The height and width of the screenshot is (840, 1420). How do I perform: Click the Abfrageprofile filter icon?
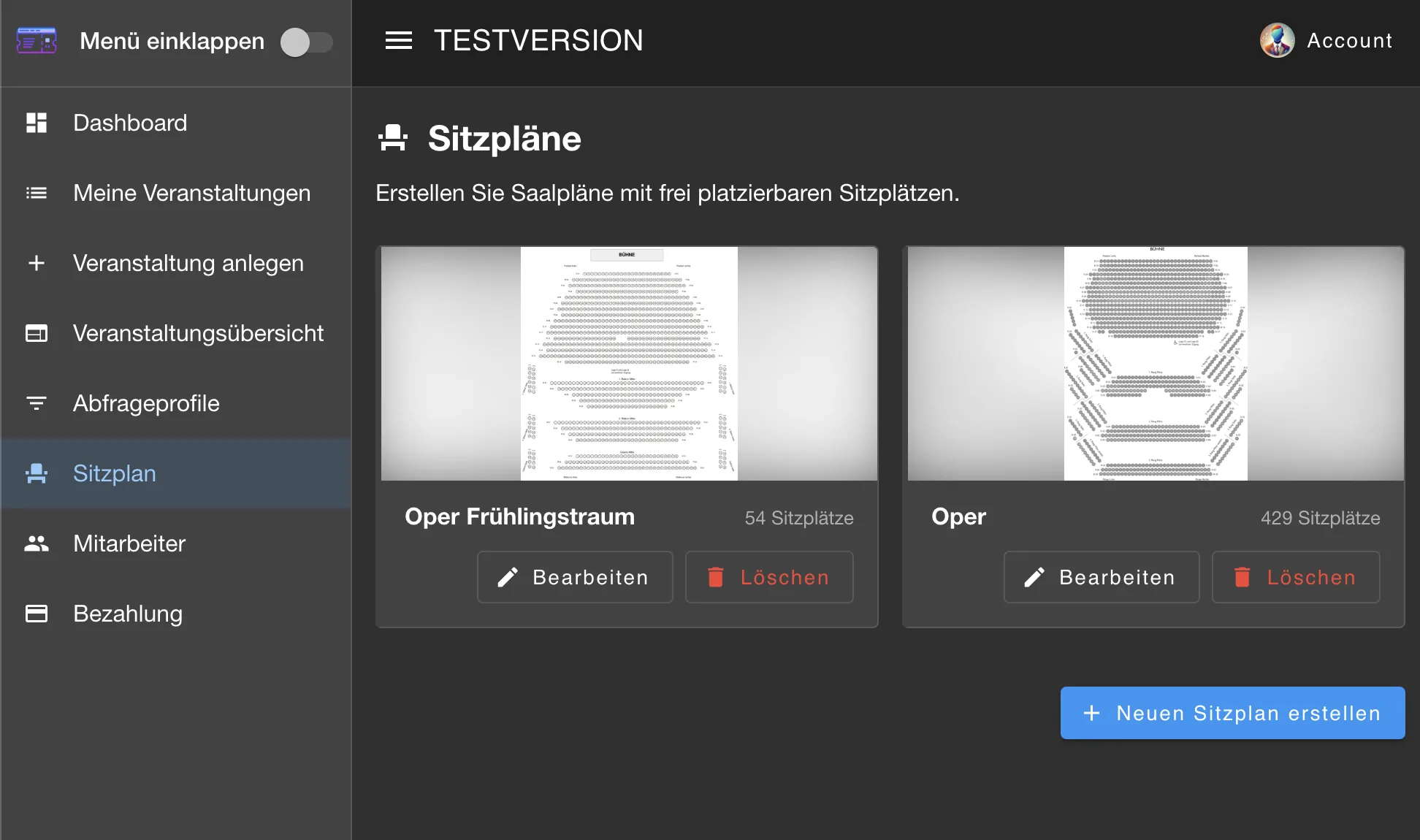pyautogui.click(x=37, y=403)
